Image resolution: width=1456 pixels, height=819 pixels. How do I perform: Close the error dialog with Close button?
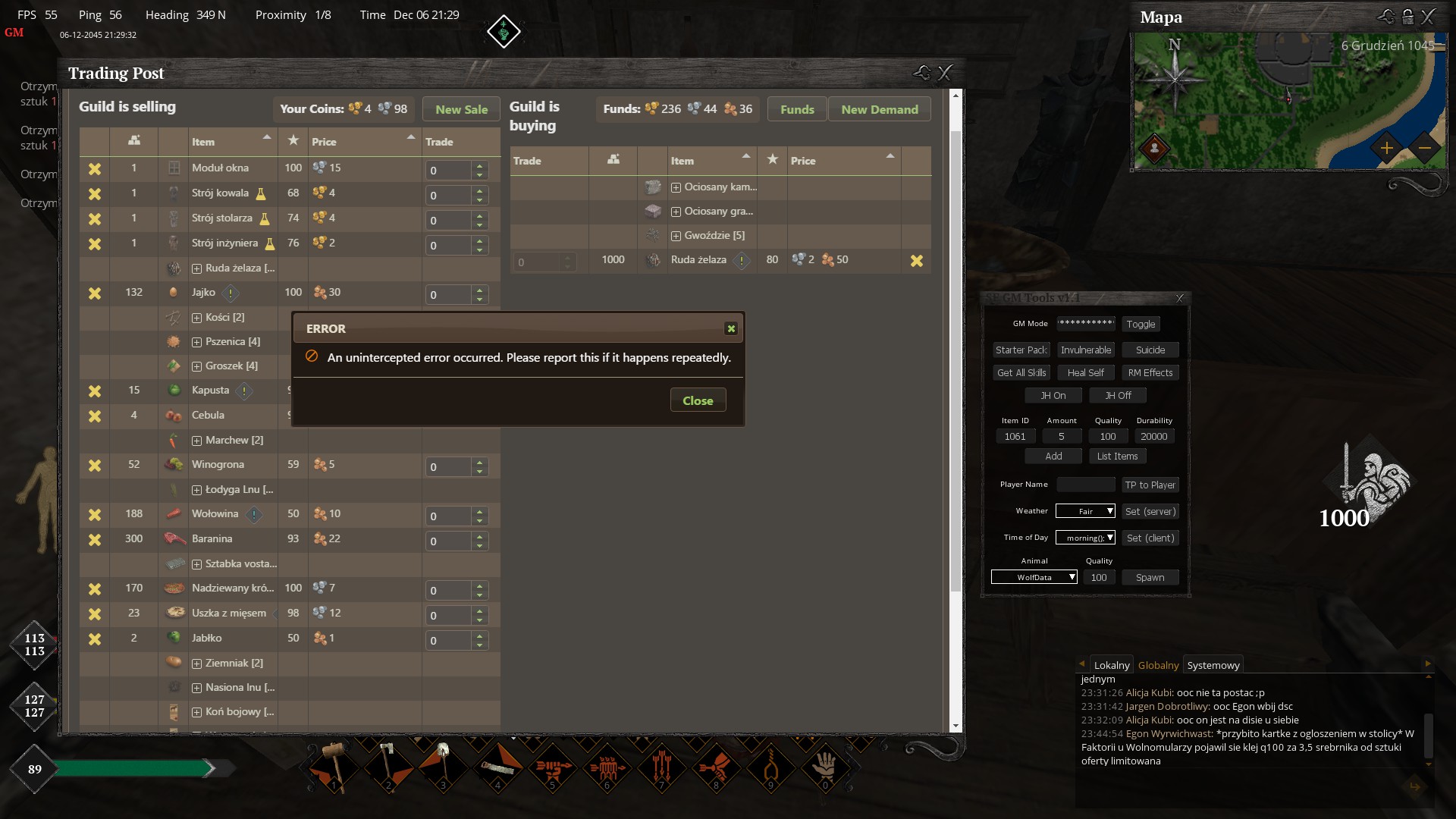pyautogui.click(x=698, y=400)
